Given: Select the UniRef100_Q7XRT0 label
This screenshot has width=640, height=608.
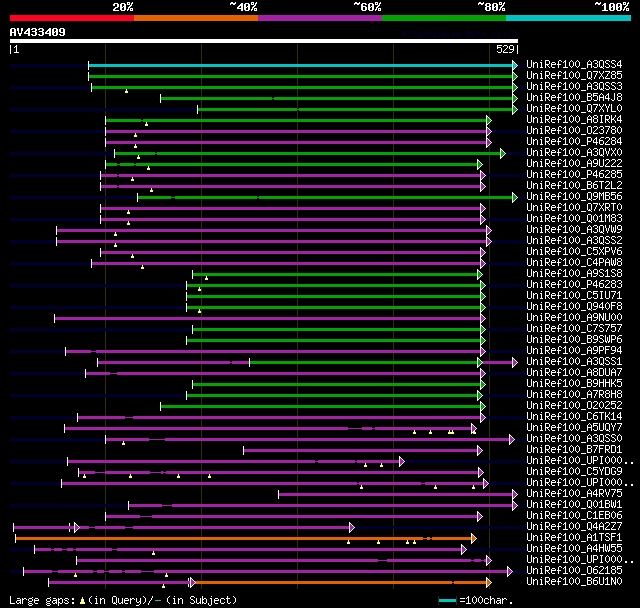Looking at the screenshot, I should [574, 208].
